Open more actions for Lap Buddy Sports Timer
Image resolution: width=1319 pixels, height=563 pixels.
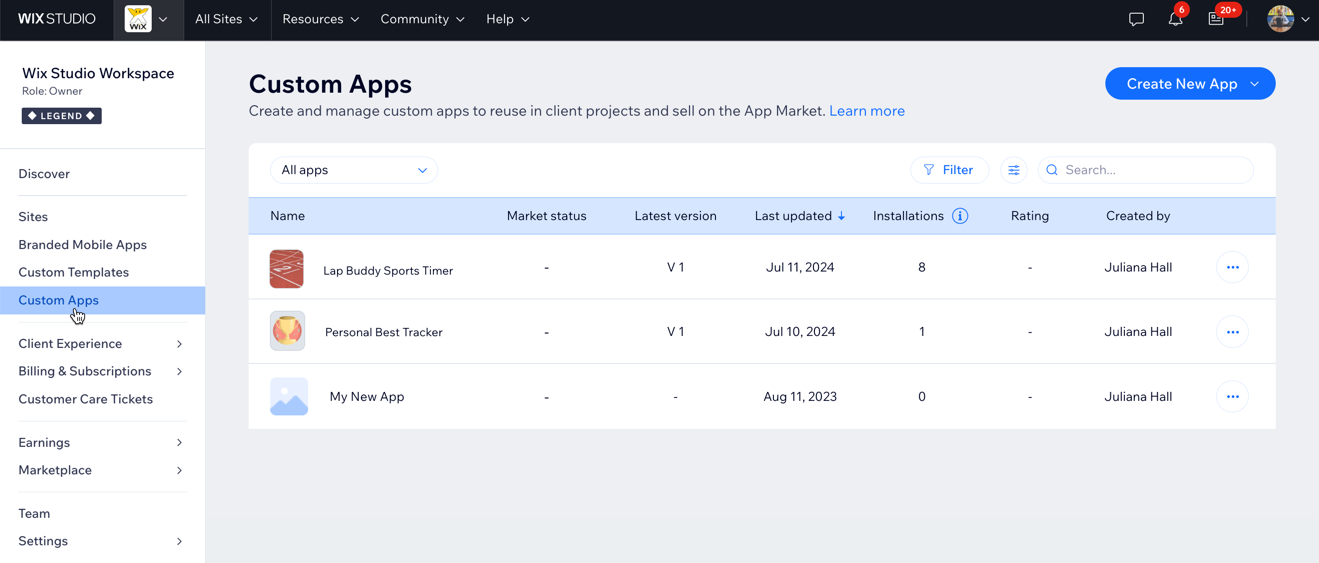click(1232, 267)
